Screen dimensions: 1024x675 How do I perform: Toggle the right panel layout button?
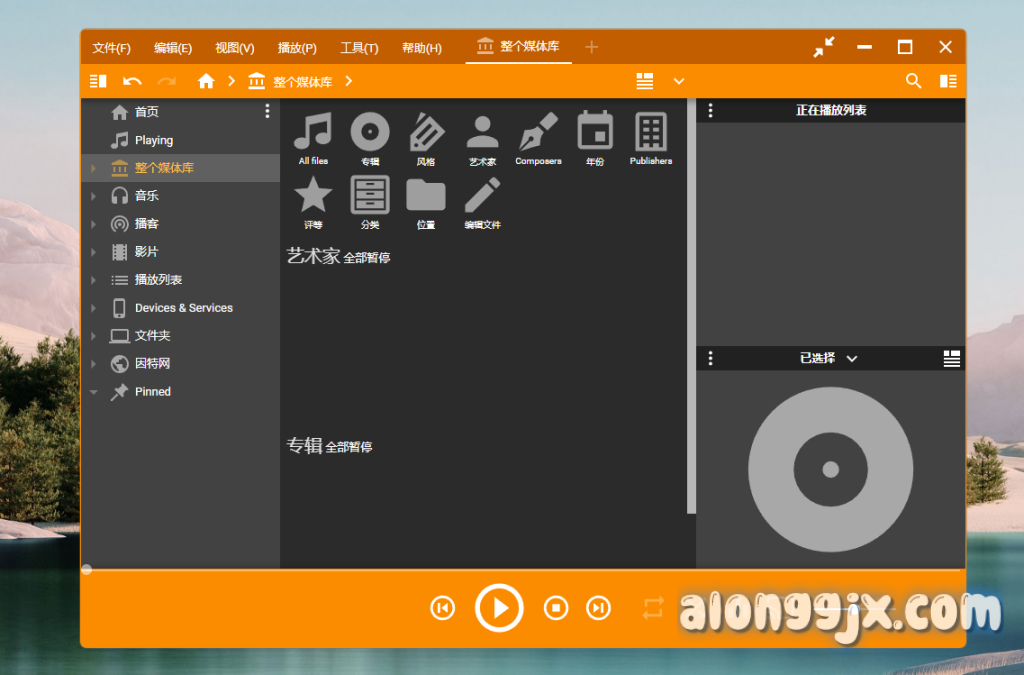click(948, 81)
